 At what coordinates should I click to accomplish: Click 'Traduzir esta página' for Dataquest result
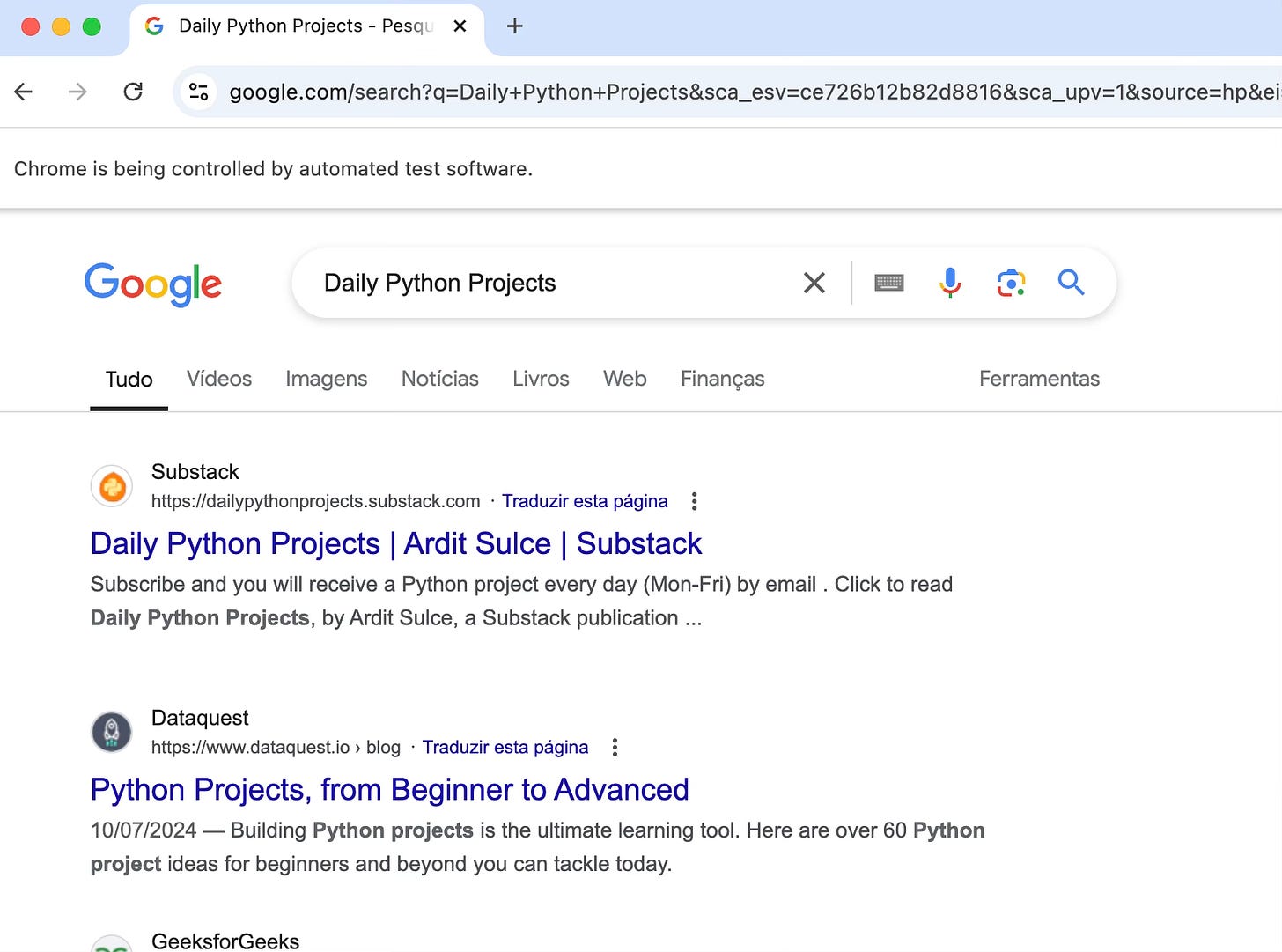coord(505,747)
